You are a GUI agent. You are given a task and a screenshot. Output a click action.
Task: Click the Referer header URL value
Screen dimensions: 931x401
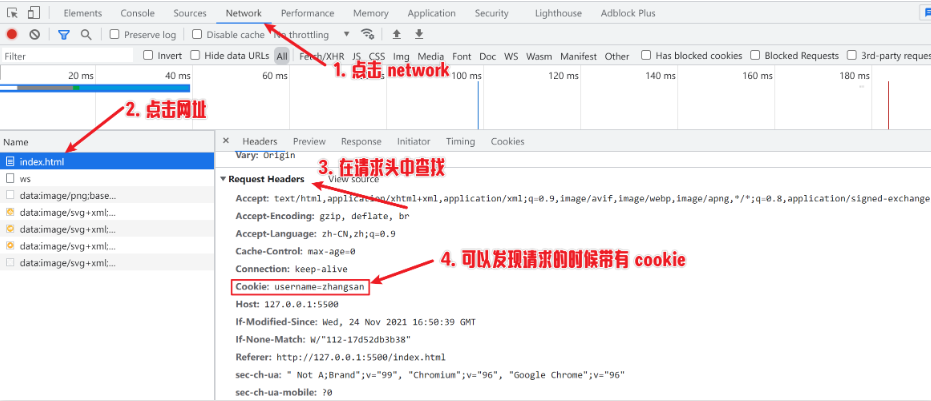(x=360, y=357)
